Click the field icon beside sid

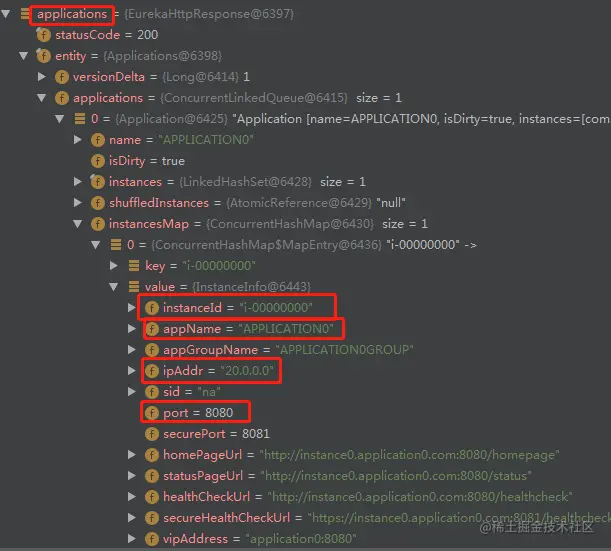tap(152, 392)
